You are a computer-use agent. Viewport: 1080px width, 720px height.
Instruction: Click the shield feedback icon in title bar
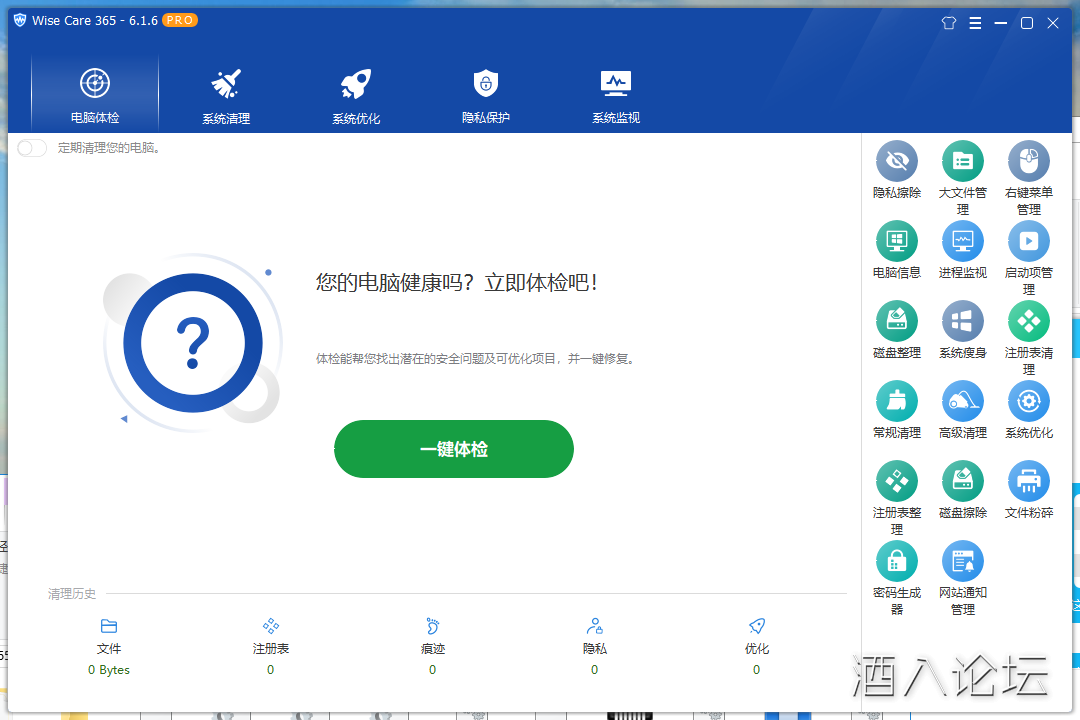948,22
